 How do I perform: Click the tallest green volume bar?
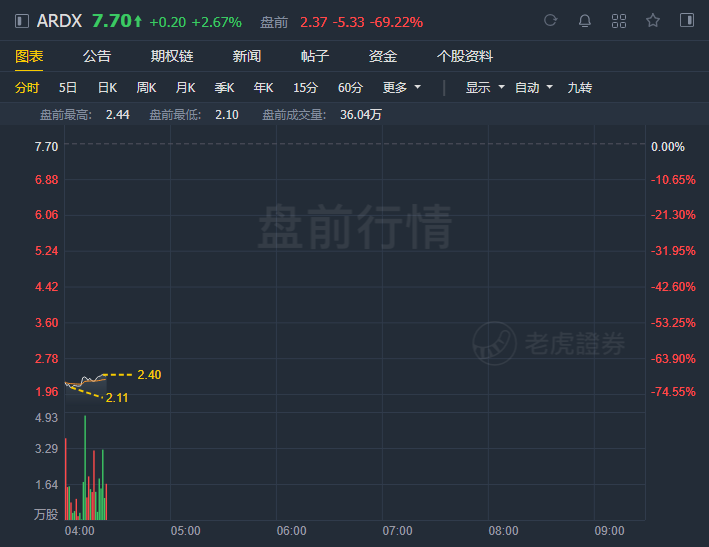(x=85, y=467)
